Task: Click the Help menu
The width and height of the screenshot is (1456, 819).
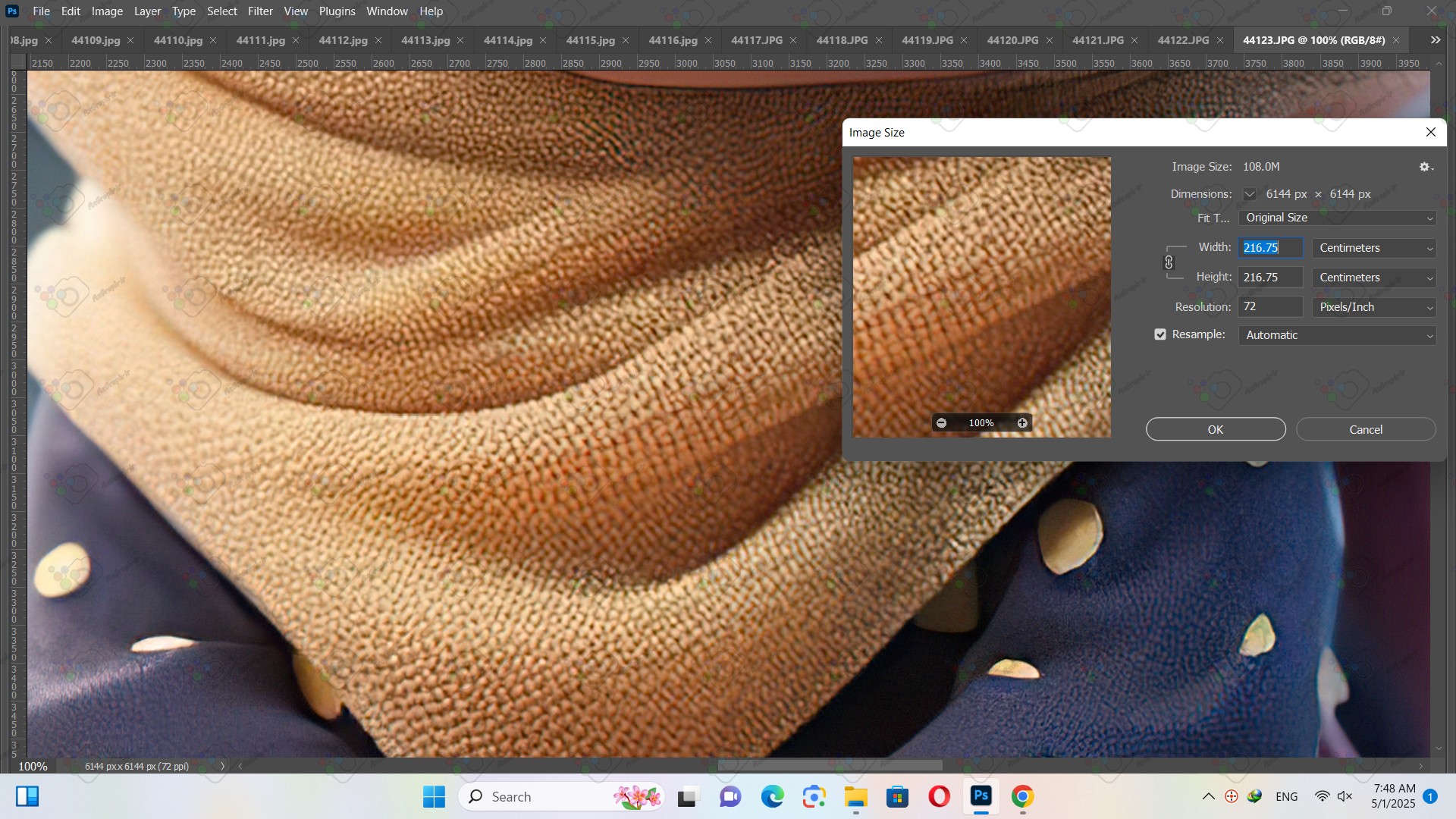Action: pos(431,11)
